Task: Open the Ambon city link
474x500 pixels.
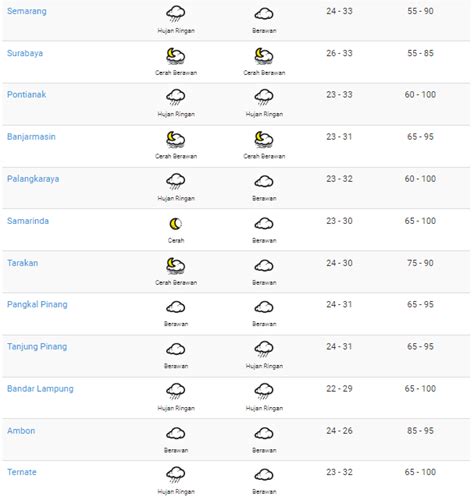Action: click(x=21, y=431)
